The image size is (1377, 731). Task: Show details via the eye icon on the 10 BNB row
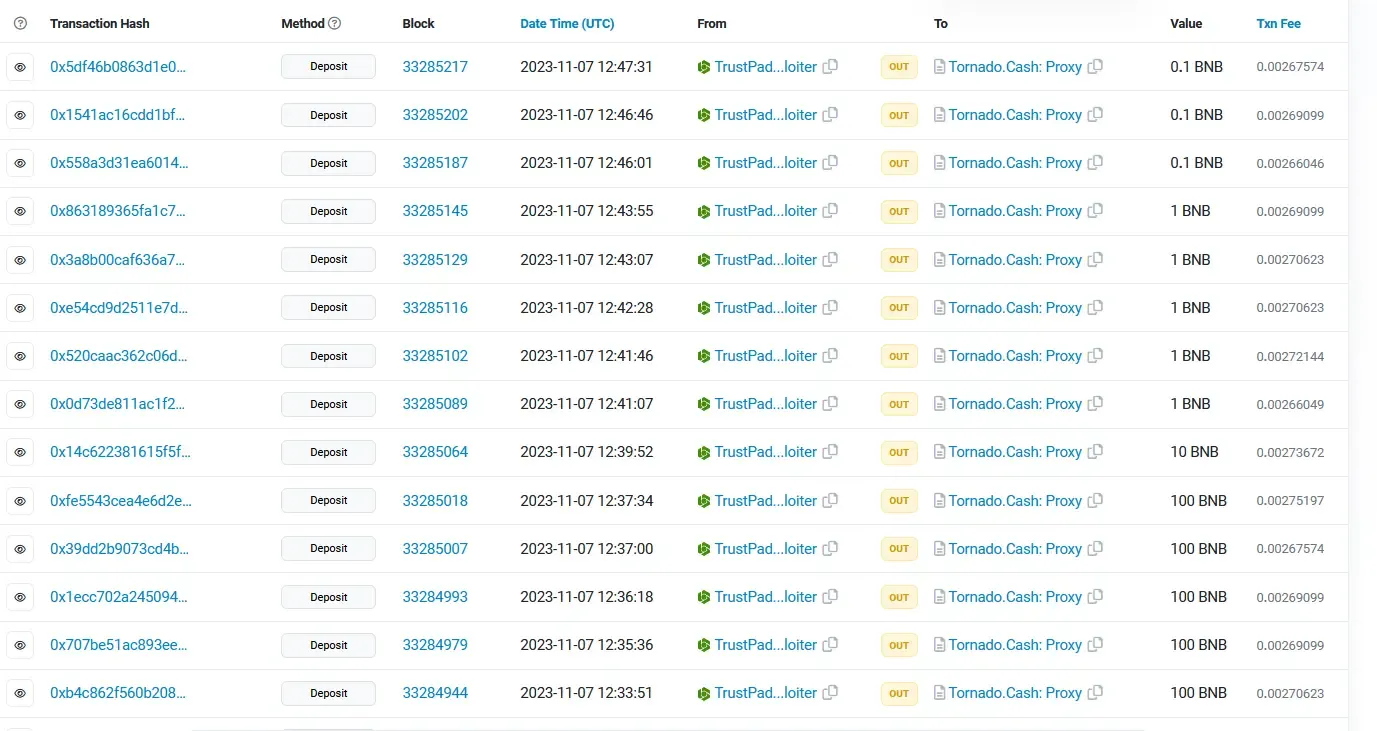coord(20,452)
